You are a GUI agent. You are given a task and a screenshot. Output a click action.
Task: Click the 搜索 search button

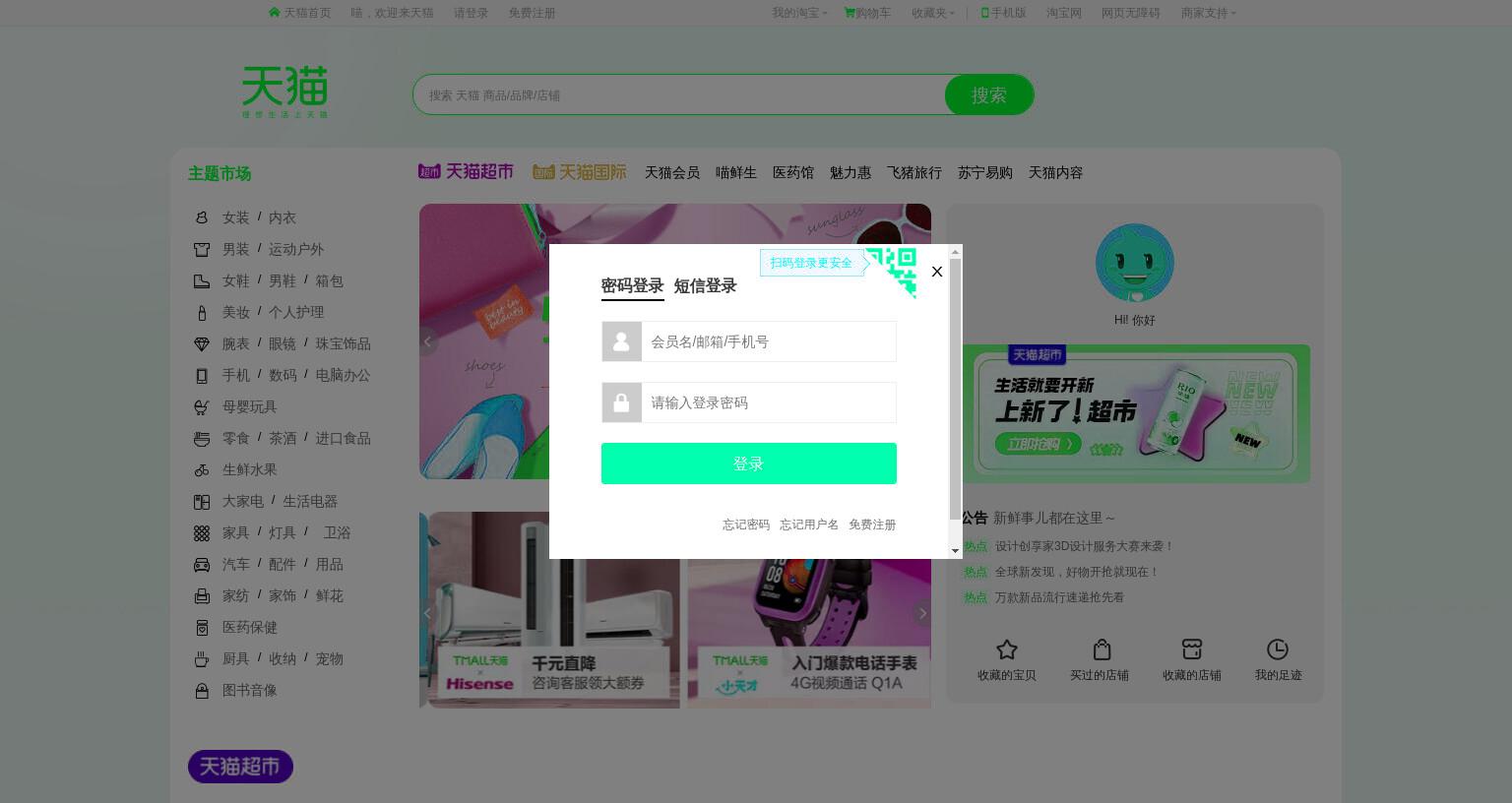[989, 95]
